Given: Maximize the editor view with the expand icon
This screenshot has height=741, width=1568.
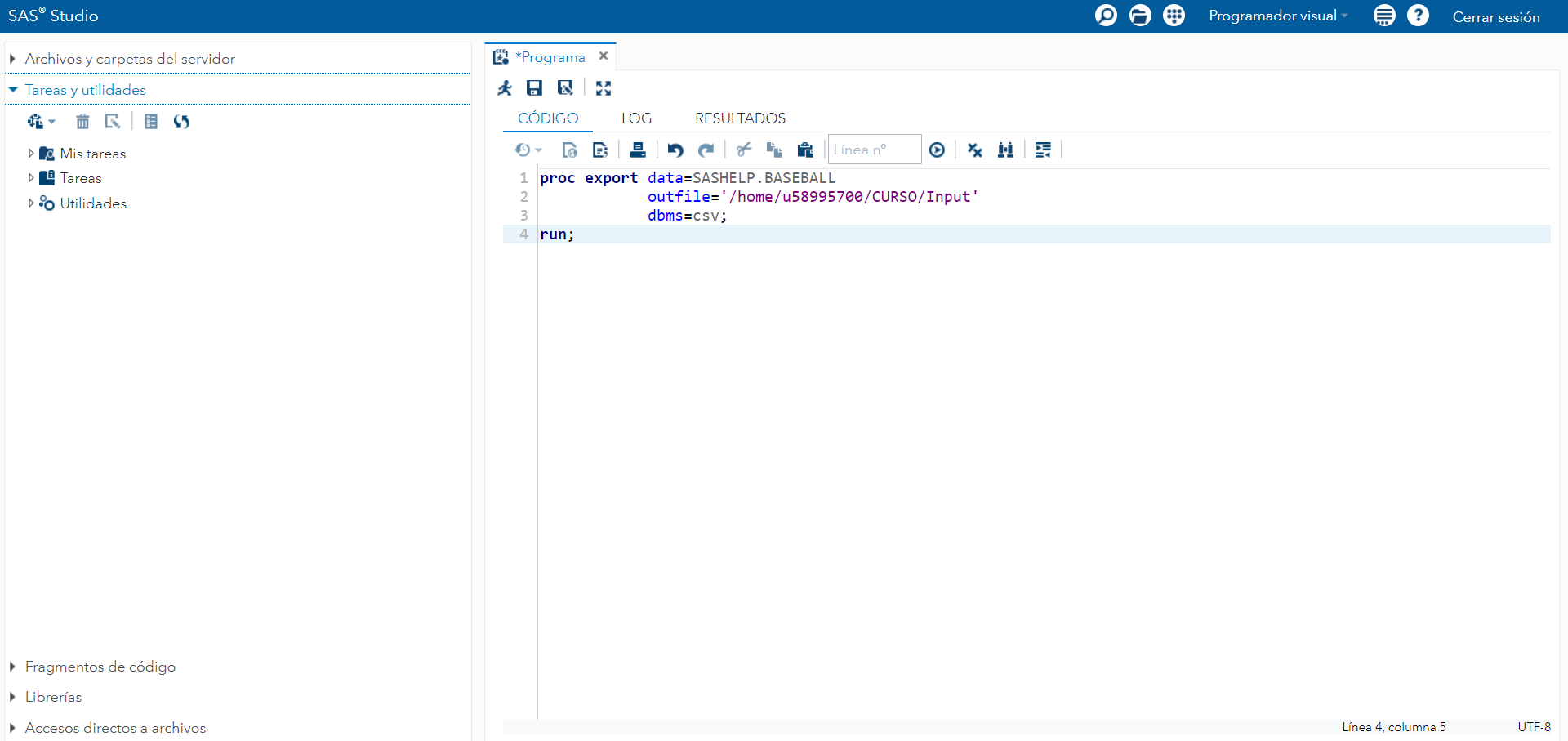Looking at the screenshot, I should point(604,88).
